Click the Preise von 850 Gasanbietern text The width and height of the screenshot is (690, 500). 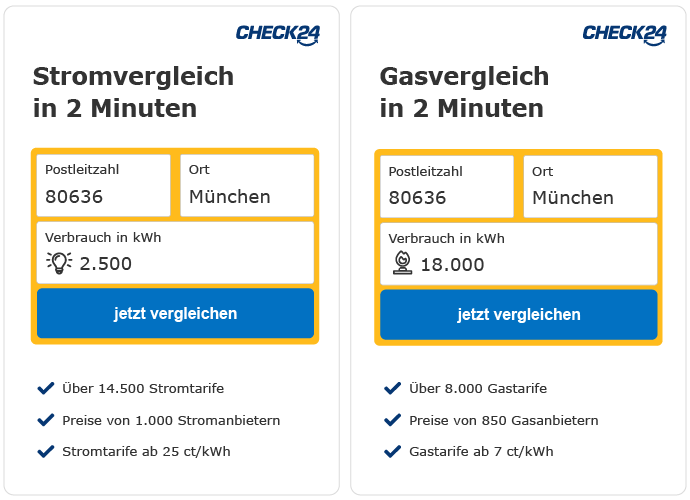click(x=504, y=420)
